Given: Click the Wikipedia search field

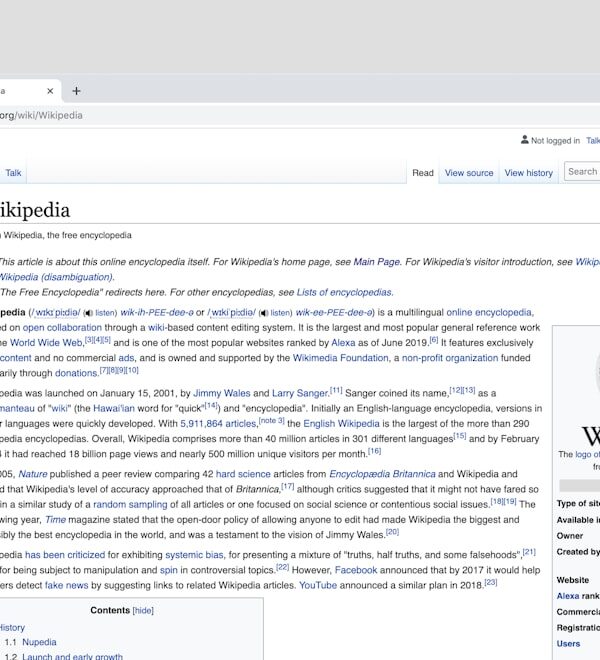Looking at the screenshot, I should (x=582, y=172).
